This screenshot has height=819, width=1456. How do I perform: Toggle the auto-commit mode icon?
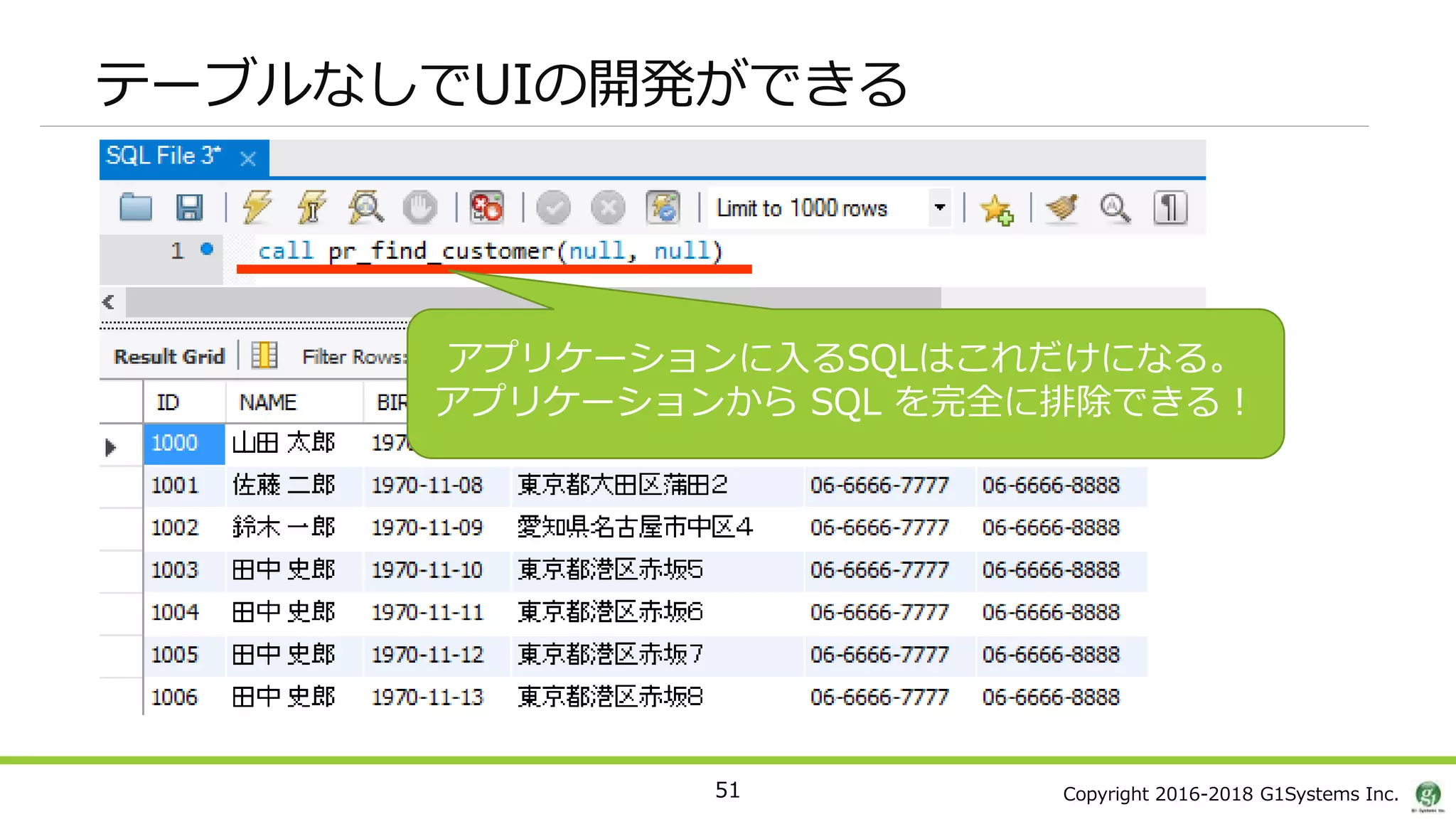point(663,208)
